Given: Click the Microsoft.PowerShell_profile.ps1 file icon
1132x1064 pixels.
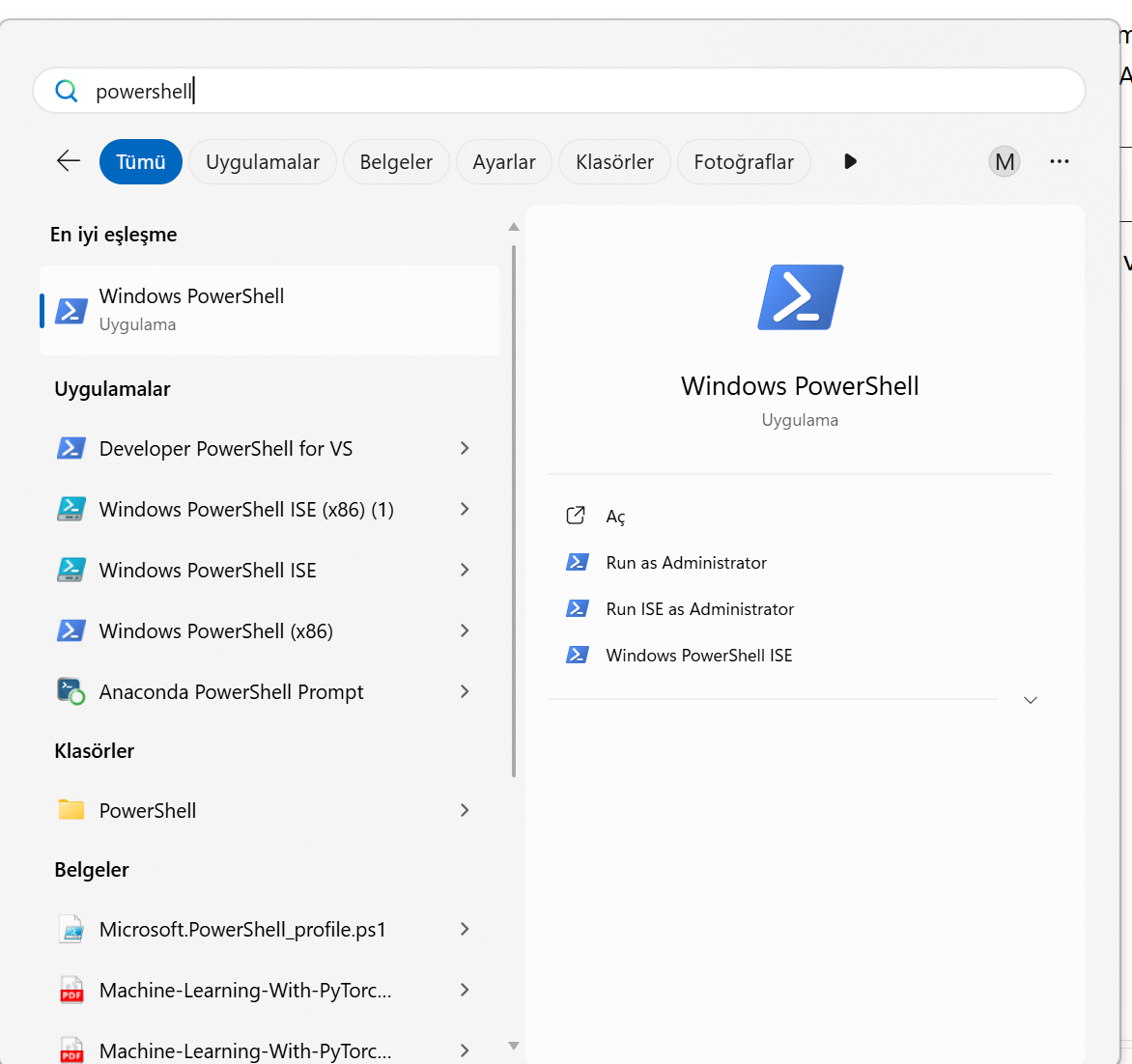Looking at the screenshot, I should (71, 929).
